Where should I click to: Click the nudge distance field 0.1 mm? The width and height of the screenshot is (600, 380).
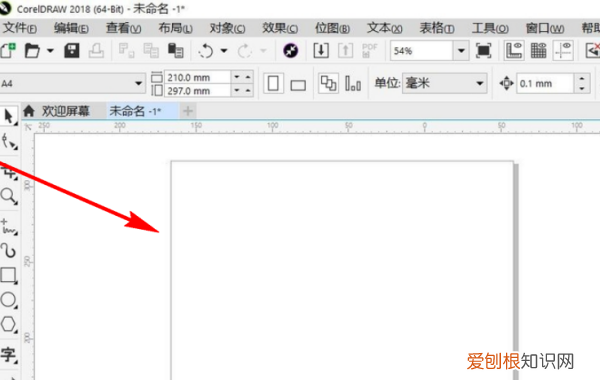545,83
